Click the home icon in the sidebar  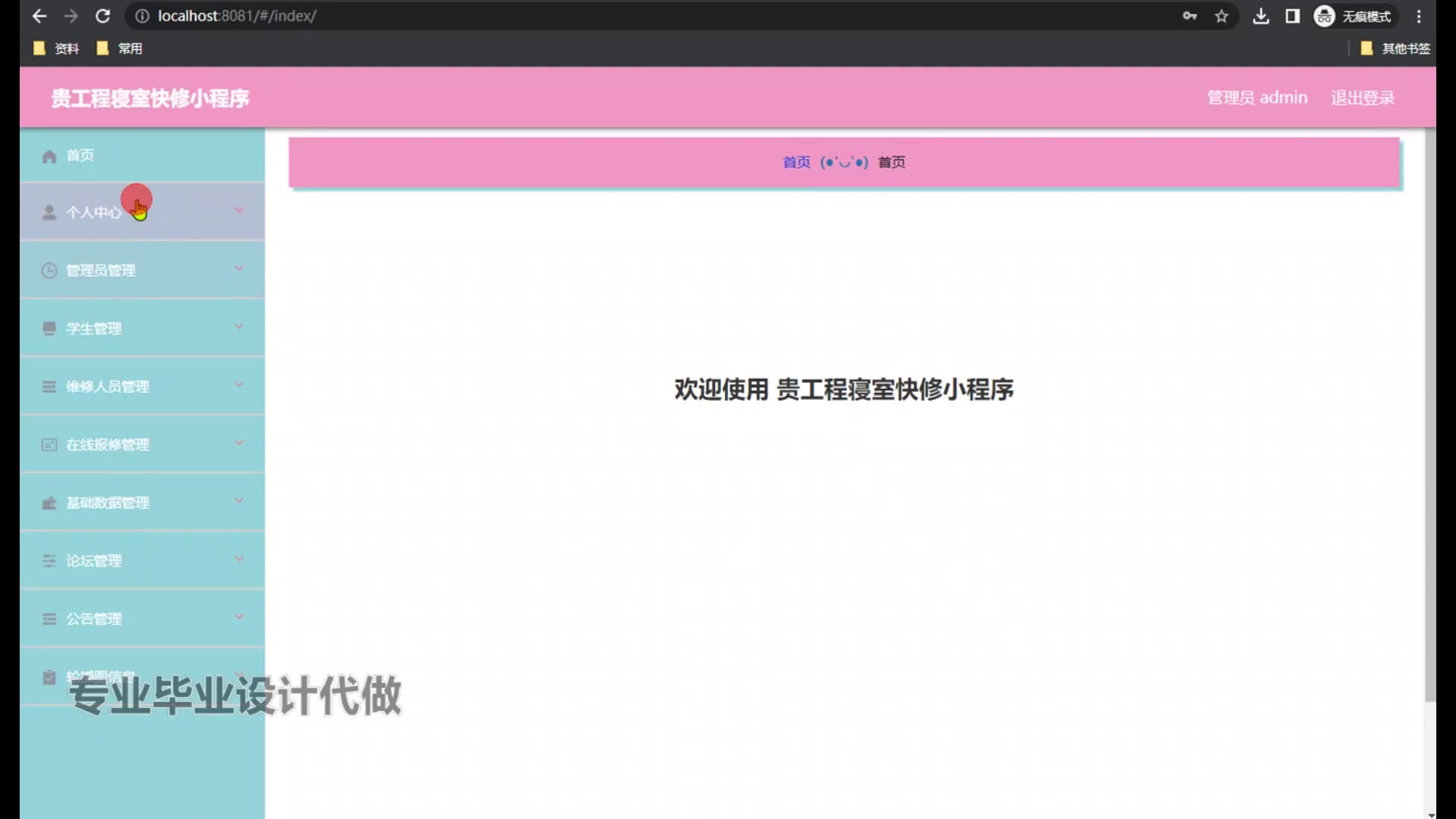point(49,156)
